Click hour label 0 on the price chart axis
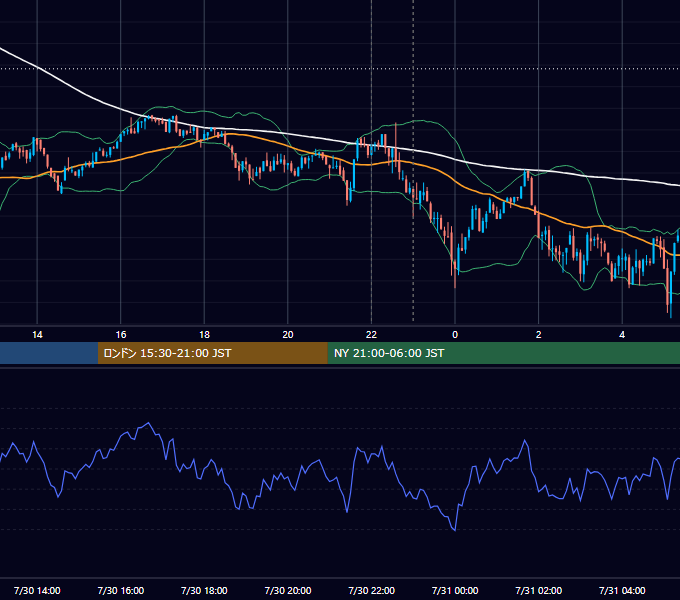680x600 pixels. coord(455,335)
